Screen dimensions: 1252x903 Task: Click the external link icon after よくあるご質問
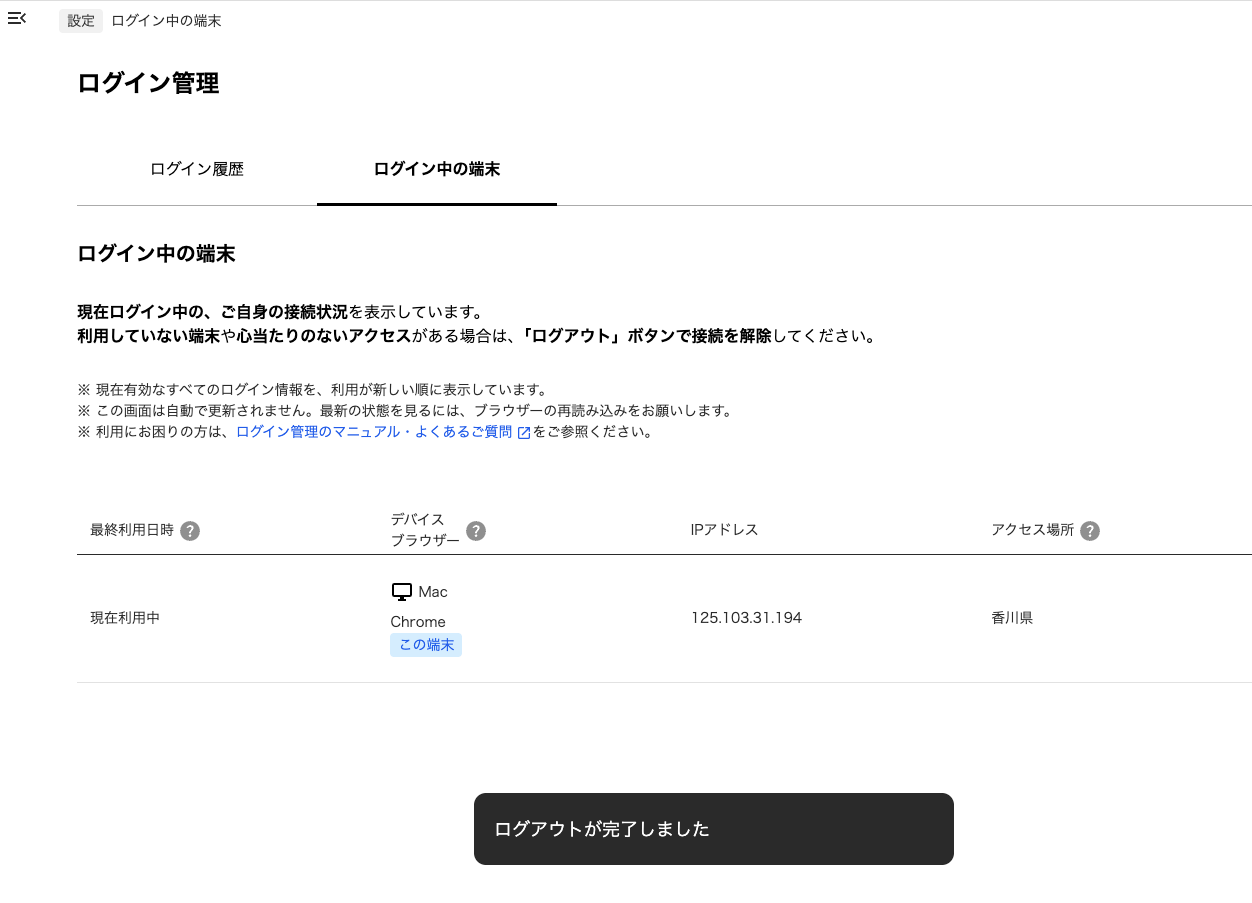tap(524, 431)
